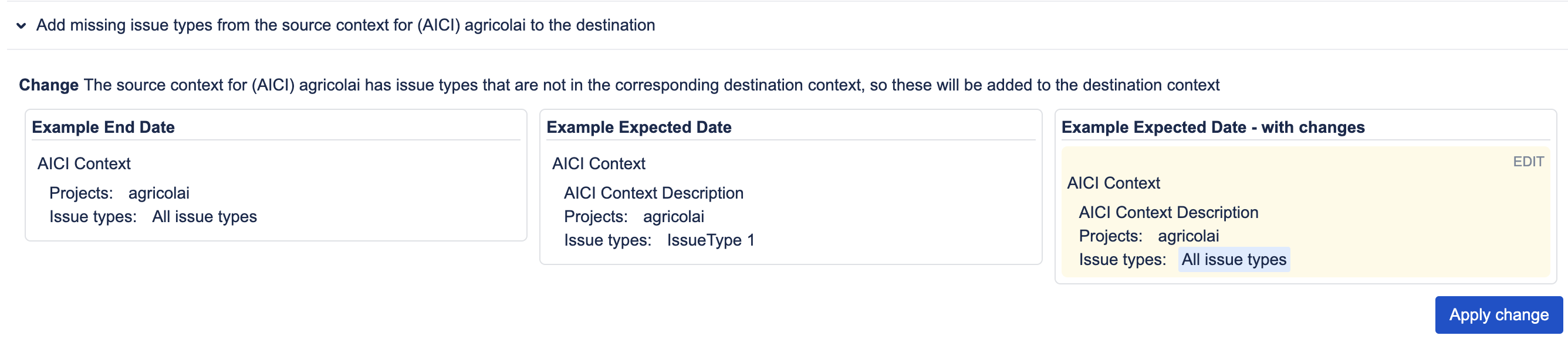Click the Example End Date heading
This screenshot has height=342, width=1568.
[x=103, y=127]
